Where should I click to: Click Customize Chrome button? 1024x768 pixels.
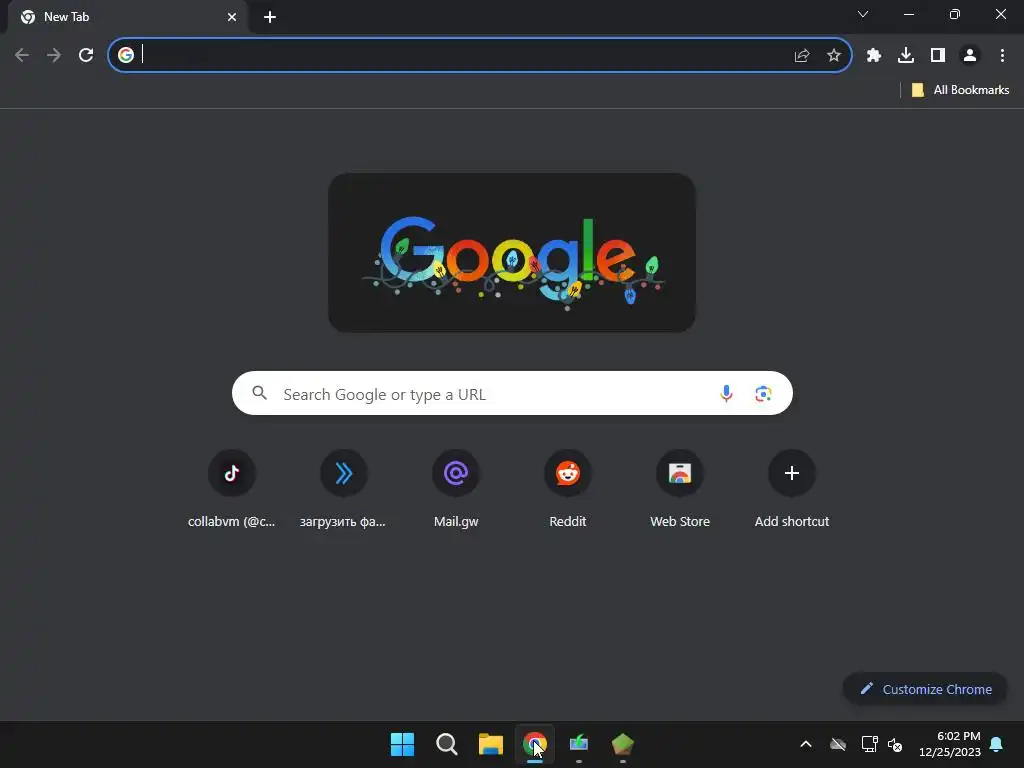tap(925, 689)
